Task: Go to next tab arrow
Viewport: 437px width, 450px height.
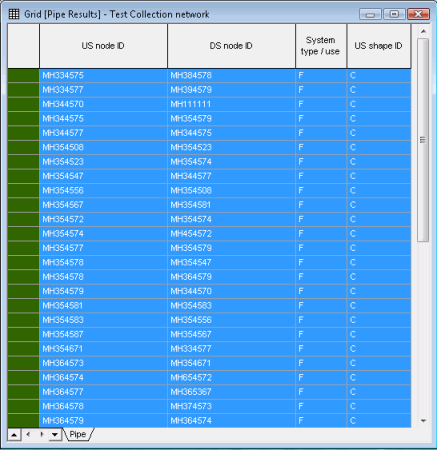Action: 42,434
